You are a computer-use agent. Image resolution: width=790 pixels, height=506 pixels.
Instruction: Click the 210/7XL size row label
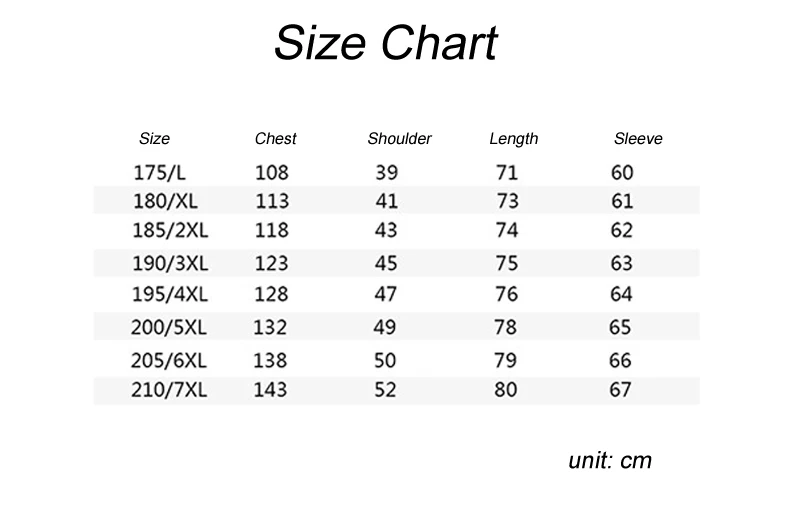coord(169,390)
